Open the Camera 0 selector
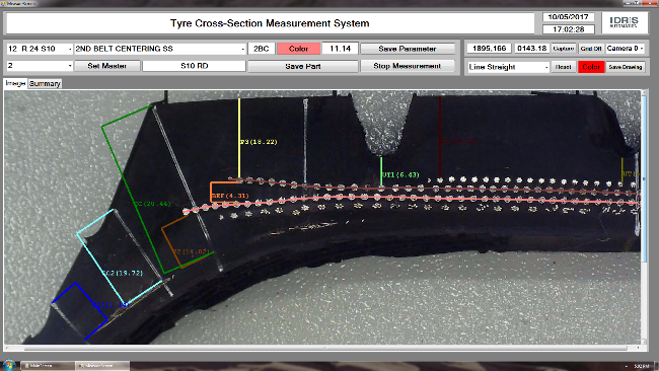This screenshot has width=659, height=371. (625, 48)
